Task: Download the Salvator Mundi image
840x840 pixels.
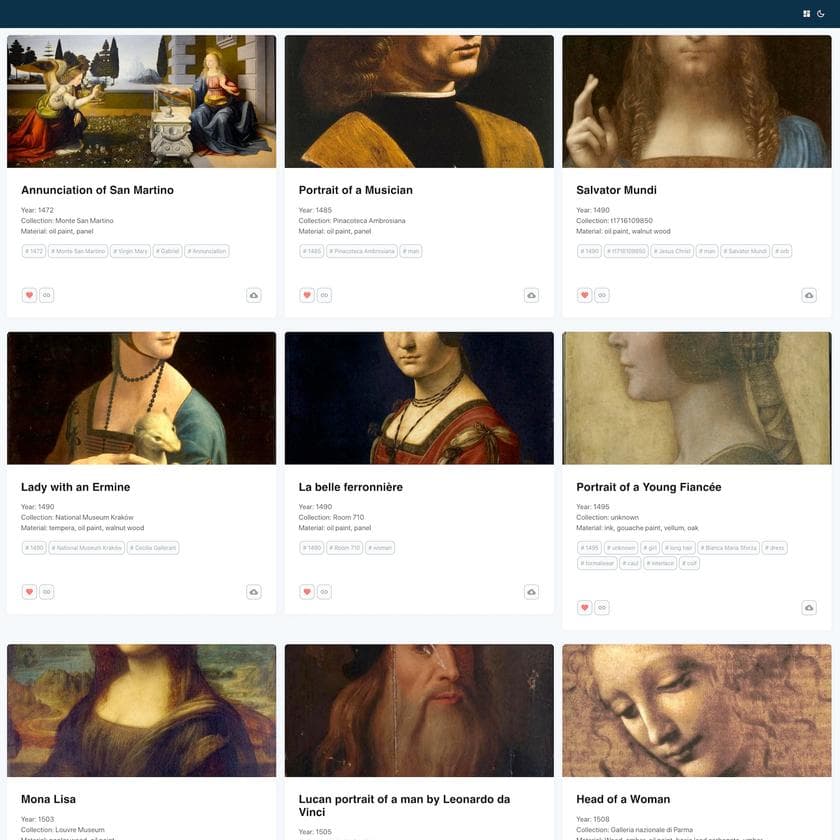Action: [809, 295]
